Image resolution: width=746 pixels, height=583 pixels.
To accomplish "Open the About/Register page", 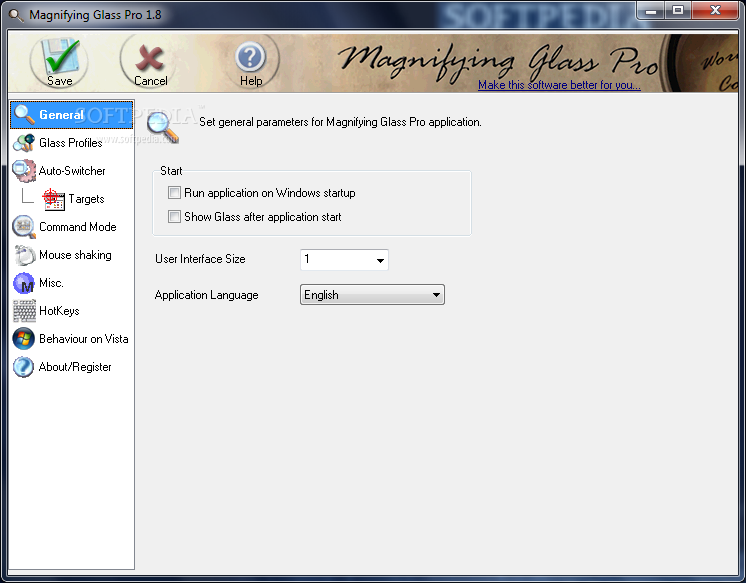I will (75, 367).
